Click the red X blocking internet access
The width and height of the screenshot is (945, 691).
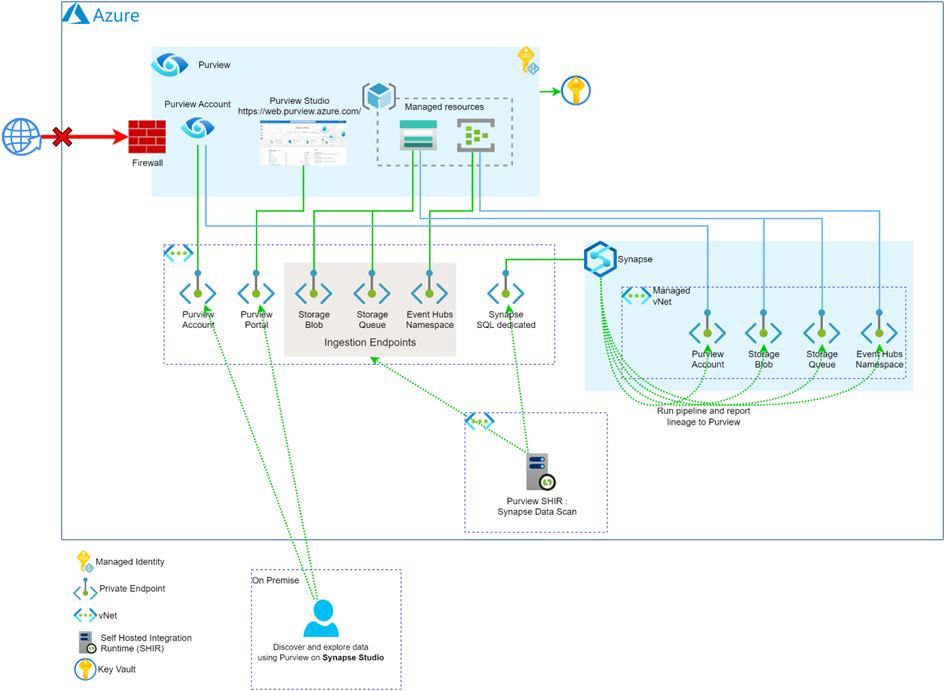(x=61, y=135)
